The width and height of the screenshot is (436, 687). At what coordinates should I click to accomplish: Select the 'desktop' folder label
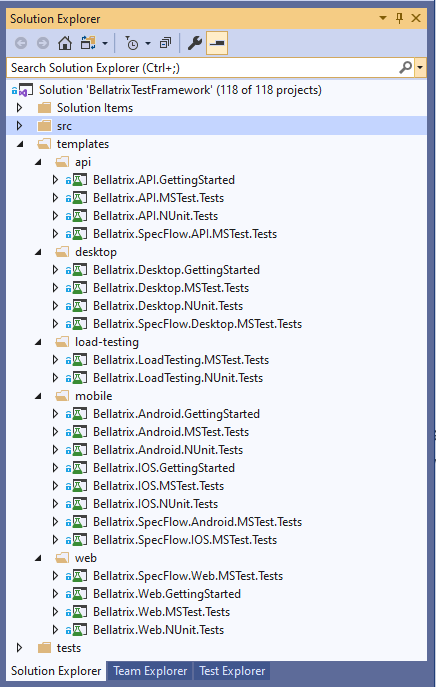tap(96, 252)
